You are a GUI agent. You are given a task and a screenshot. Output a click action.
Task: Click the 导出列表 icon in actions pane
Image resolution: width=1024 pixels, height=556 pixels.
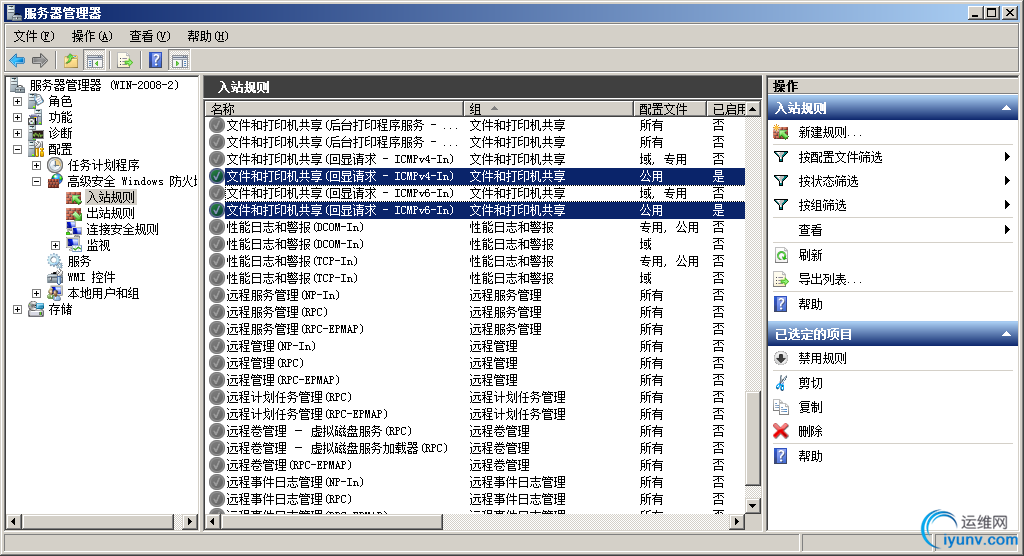click(x=781, y=280)
